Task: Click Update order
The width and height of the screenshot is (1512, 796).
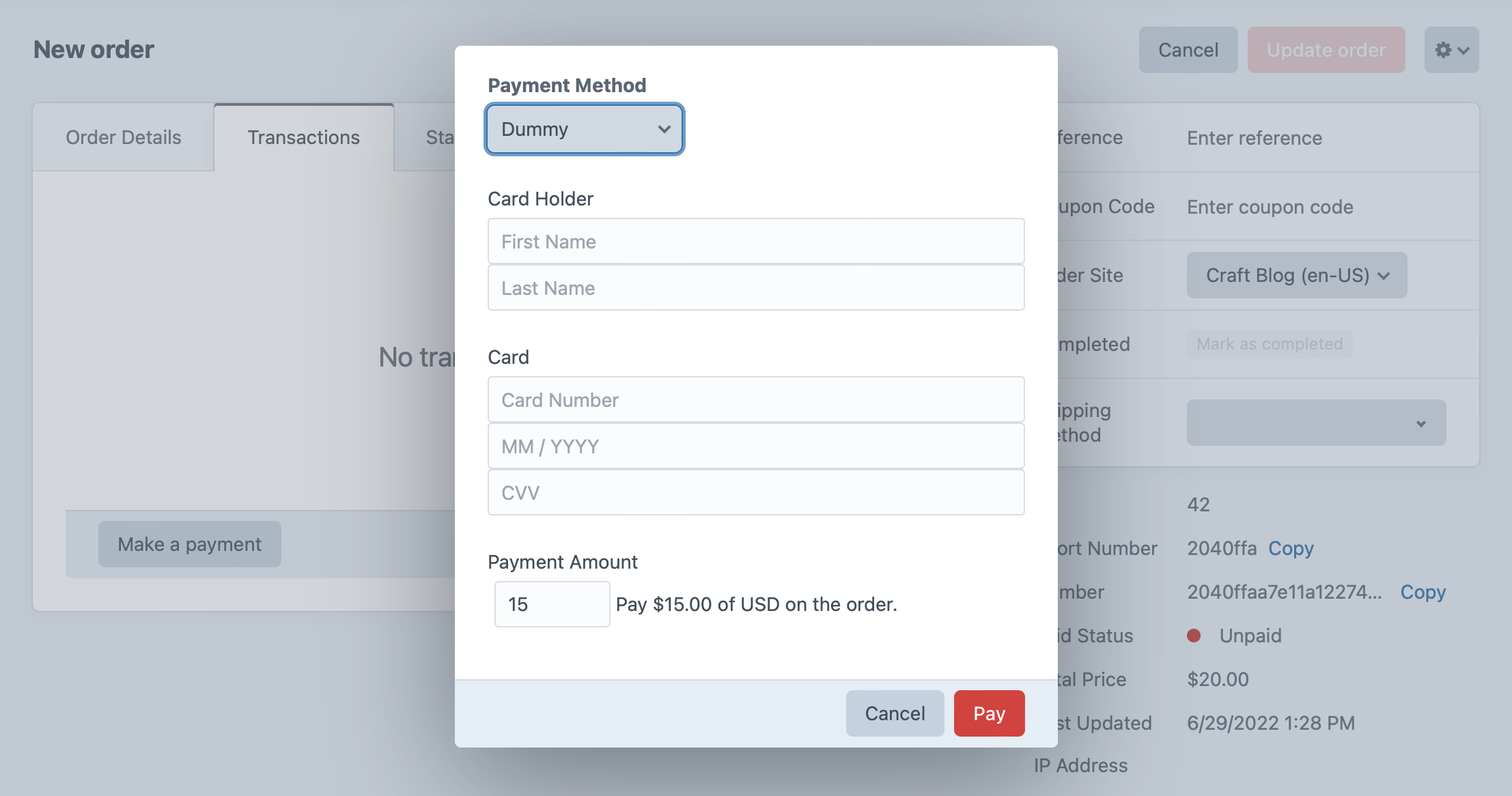Action: click(x=1326, y=49)
